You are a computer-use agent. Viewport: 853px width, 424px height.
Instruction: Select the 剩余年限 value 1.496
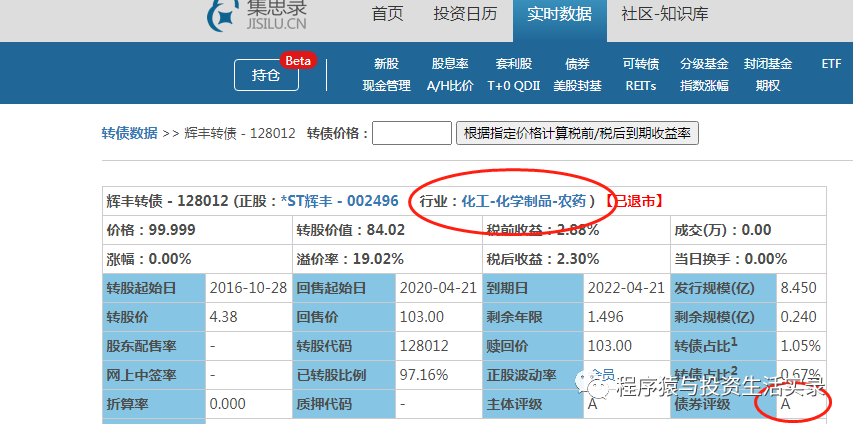605,317
